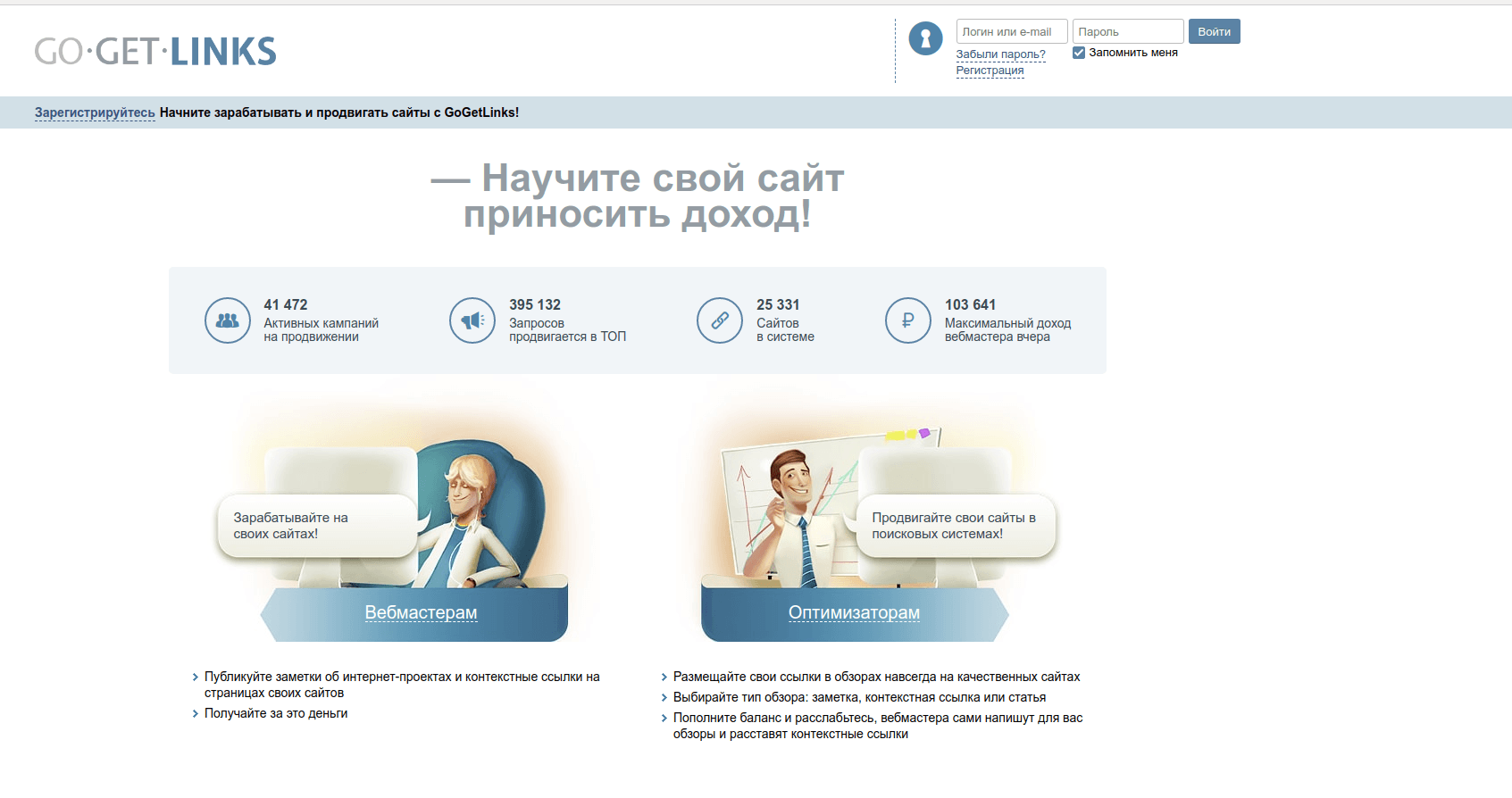Click the active campaigns people icon
This screenshot has width=1512, height=798.
[228, 320]
